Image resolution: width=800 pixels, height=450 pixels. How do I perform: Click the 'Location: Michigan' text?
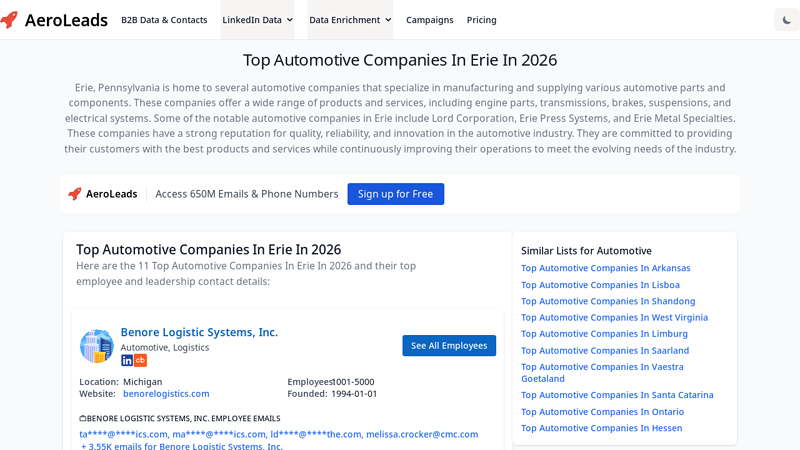point(121,382)
